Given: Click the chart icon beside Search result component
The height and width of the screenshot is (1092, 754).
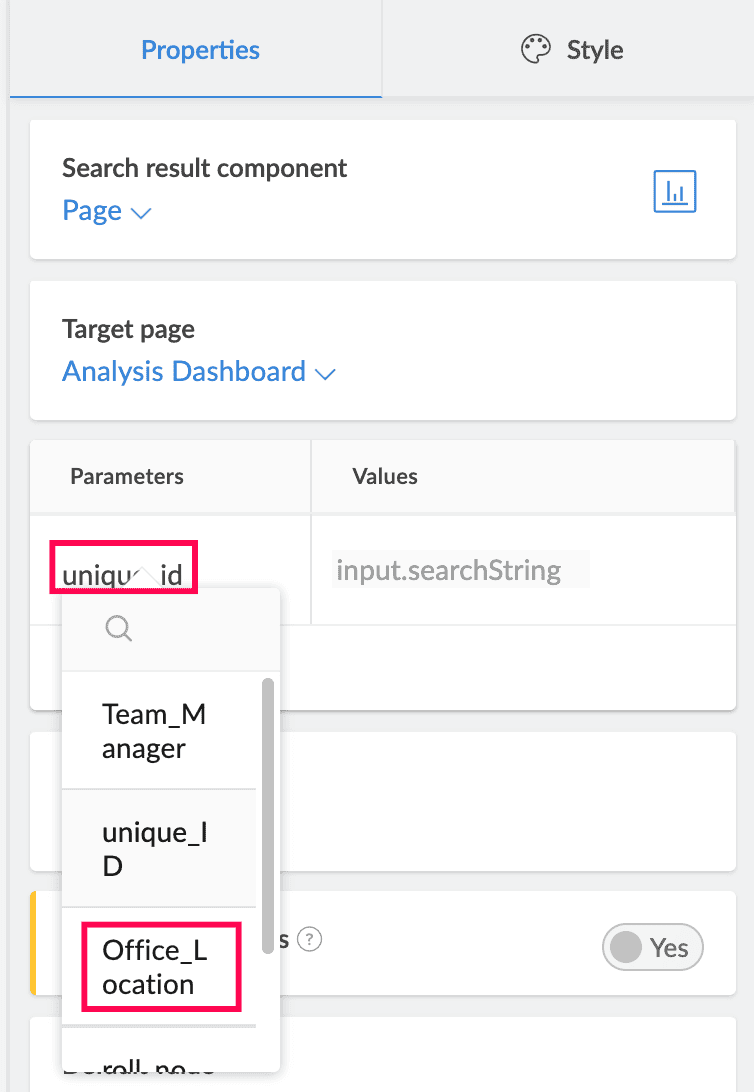Looking at the screenshot, I should [674, 191].
